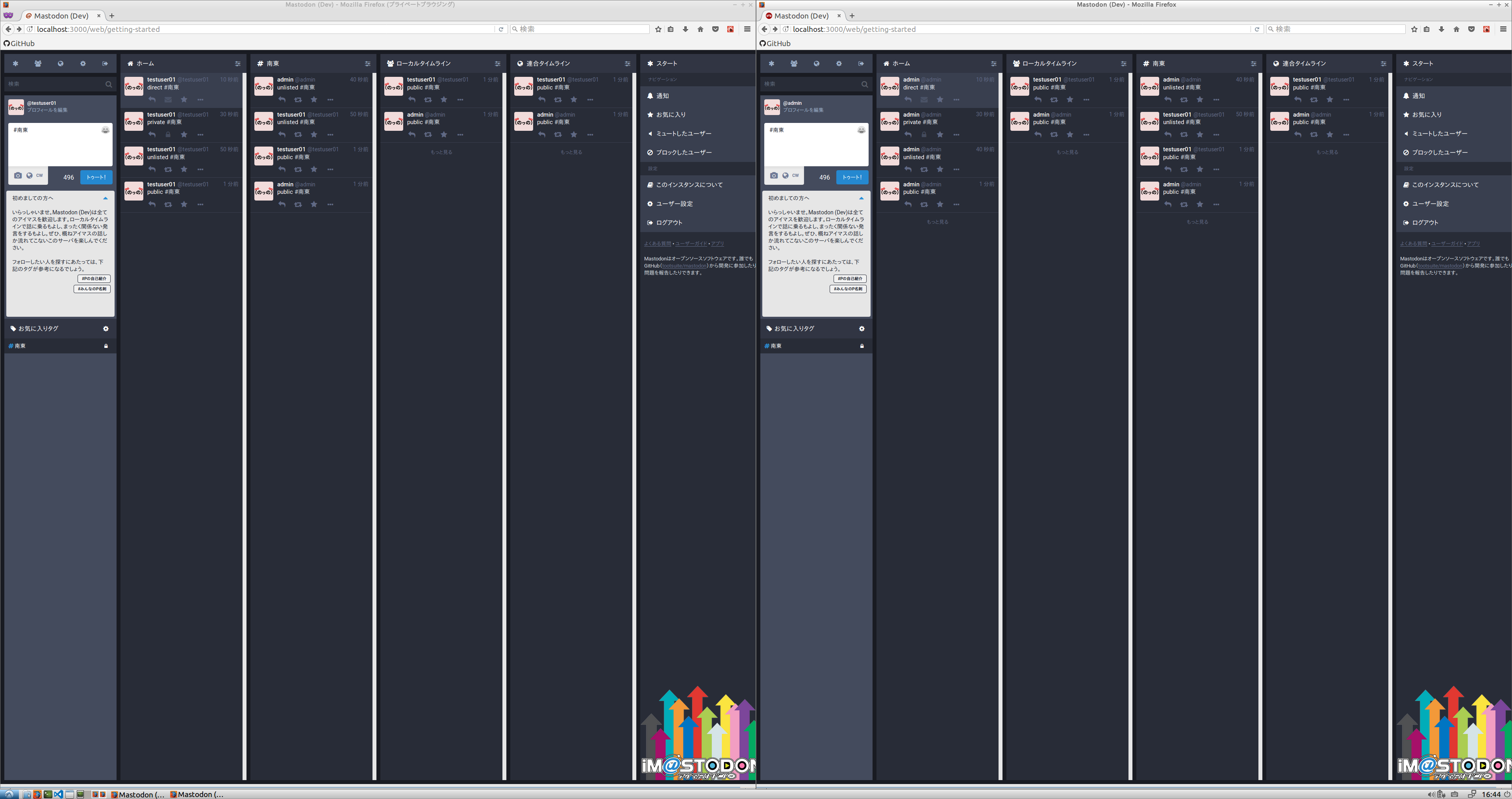Favourite testuser01's direct post in left window Home column

click(184, 100)
